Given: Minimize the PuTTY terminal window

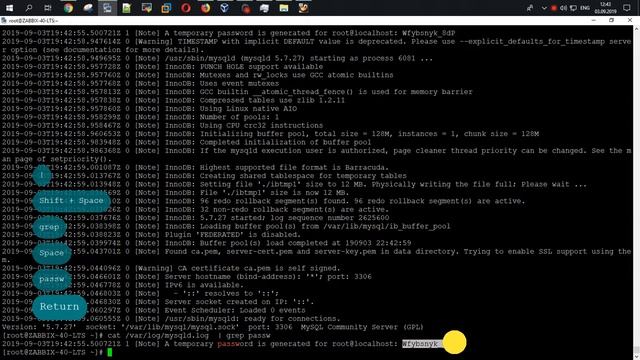Looking at the screenshot, I should 593,20.
